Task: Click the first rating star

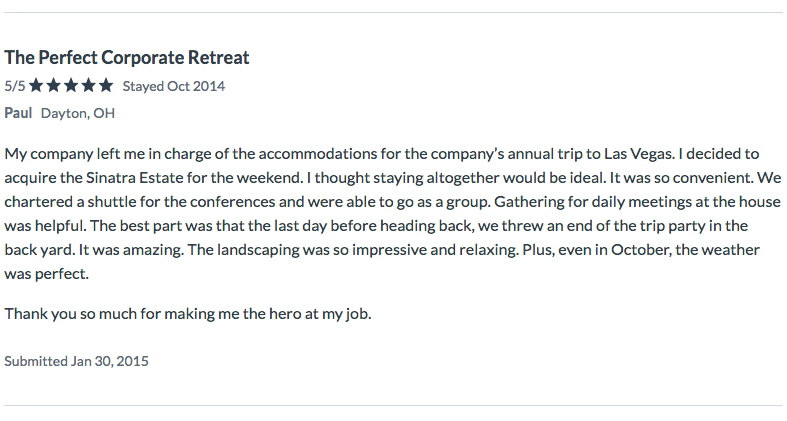Action: tap(36, 86)
